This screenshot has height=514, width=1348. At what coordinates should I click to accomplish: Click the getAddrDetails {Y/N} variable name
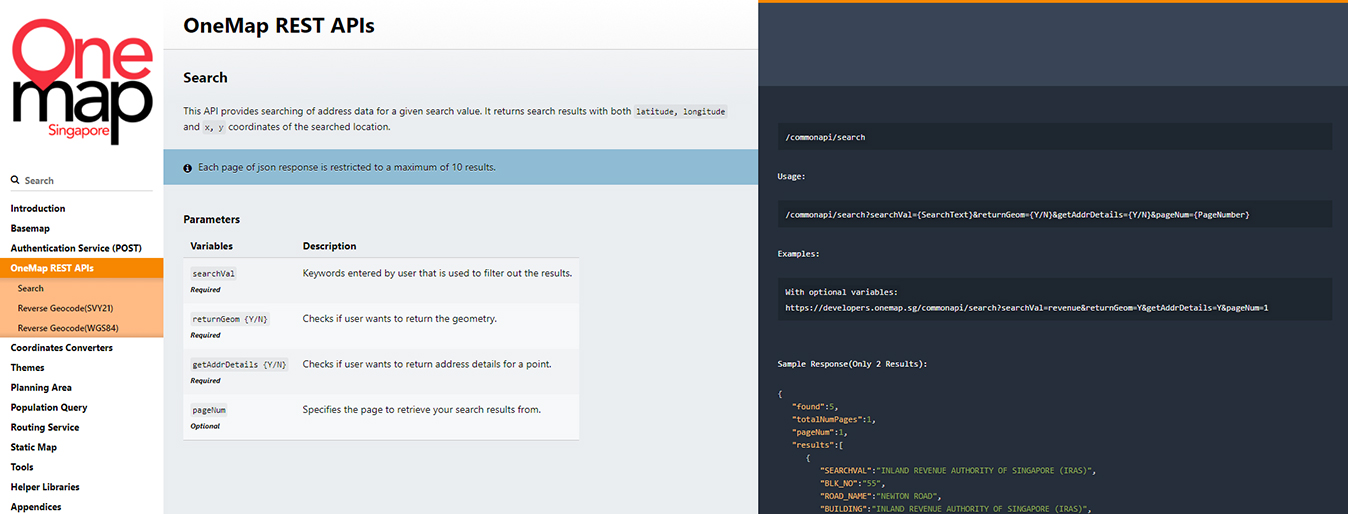click(239, 365)
